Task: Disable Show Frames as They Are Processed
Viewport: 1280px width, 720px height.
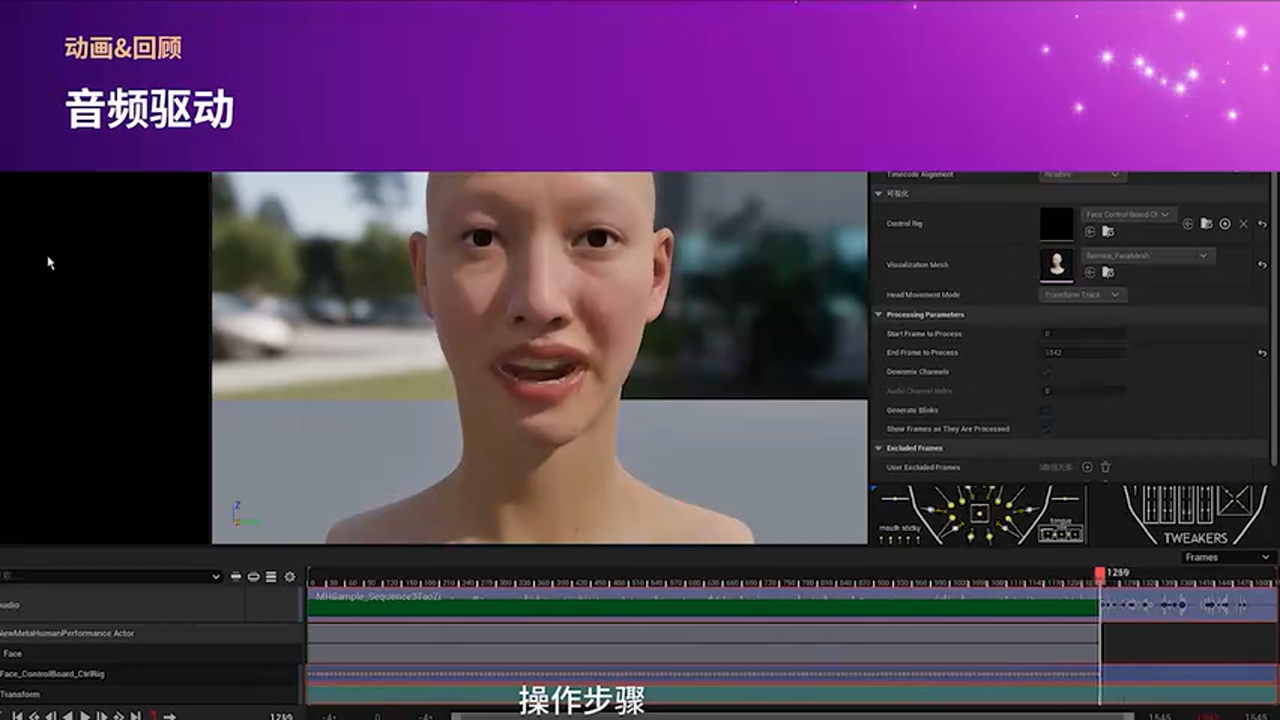Action: pos(1046,429)
